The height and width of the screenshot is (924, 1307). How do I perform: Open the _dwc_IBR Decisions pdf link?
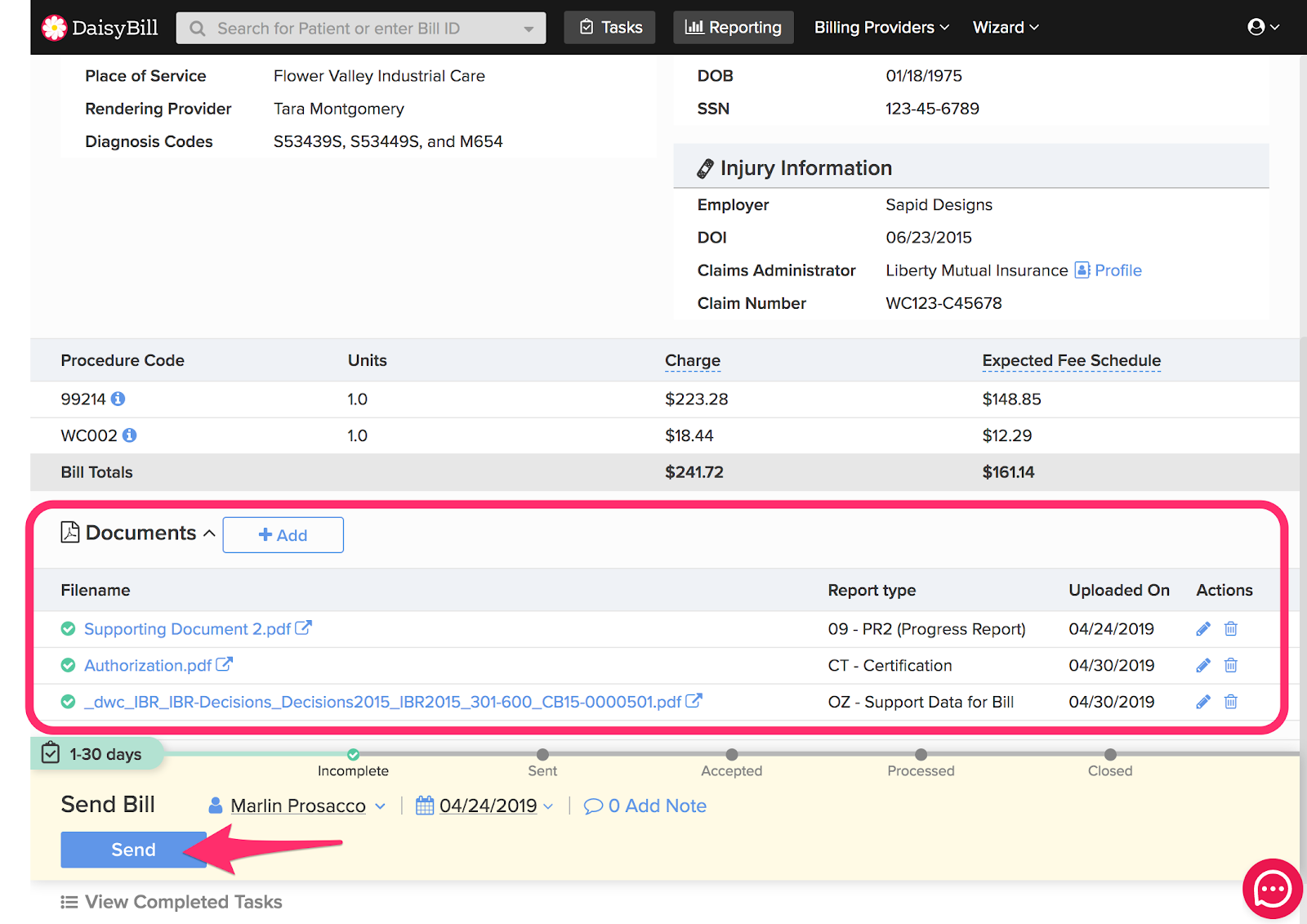(x=383, y=702)
